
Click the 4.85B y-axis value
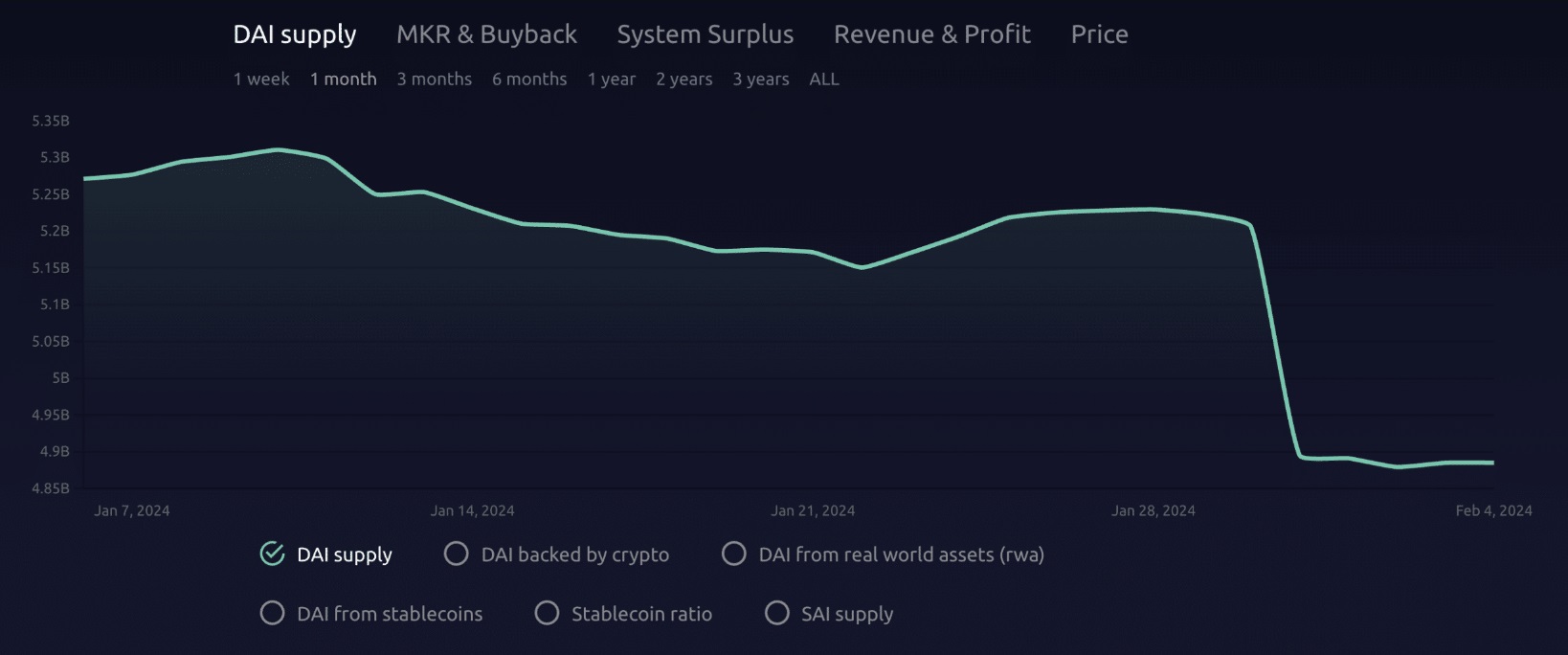(x=51, y=488)
